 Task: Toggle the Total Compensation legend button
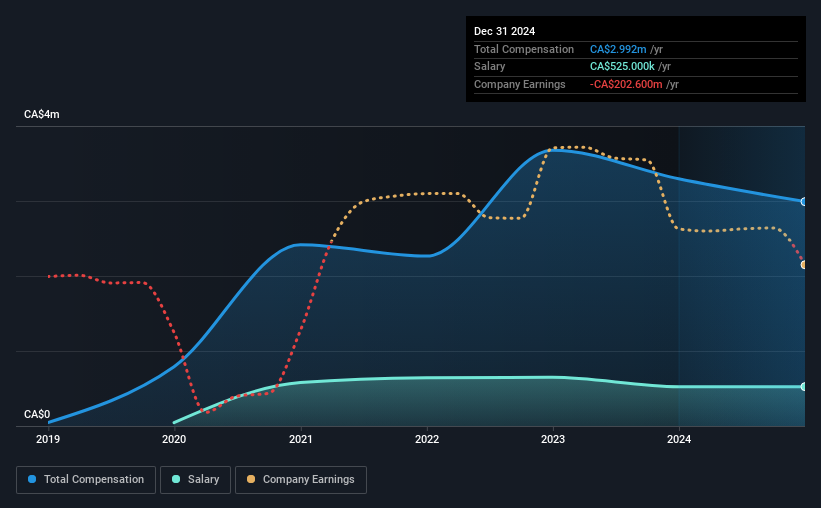point(86,480)
